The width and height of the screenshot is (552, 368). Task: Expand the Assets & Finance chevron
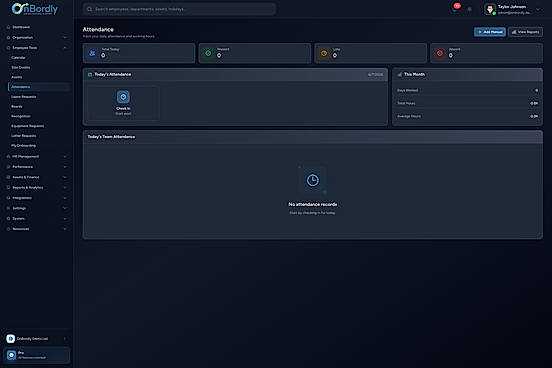pyautogui.click(x=65, y=177)
